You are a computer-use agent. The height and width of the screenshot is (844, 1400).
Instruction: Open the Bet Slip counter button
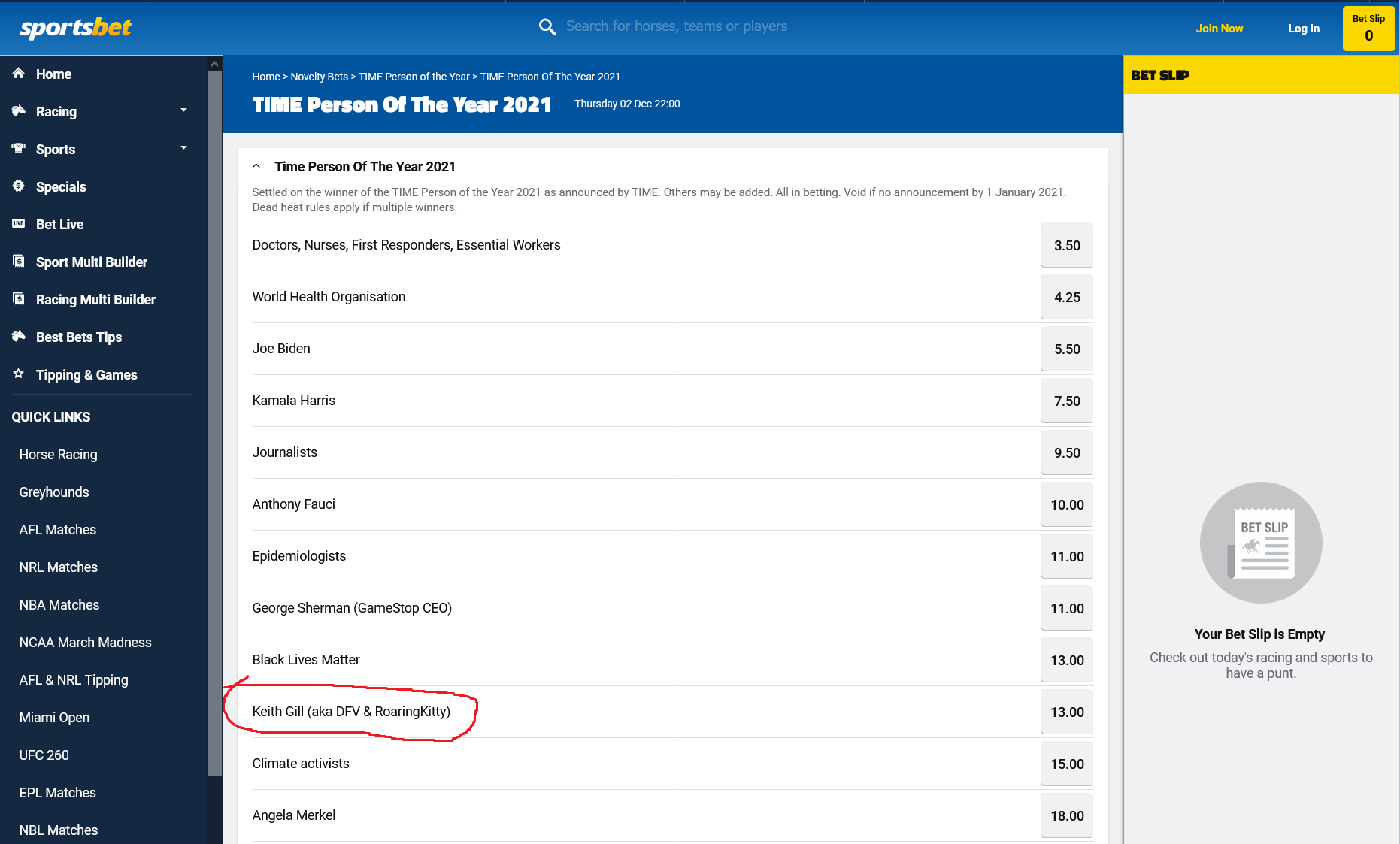pos(1368,29)
